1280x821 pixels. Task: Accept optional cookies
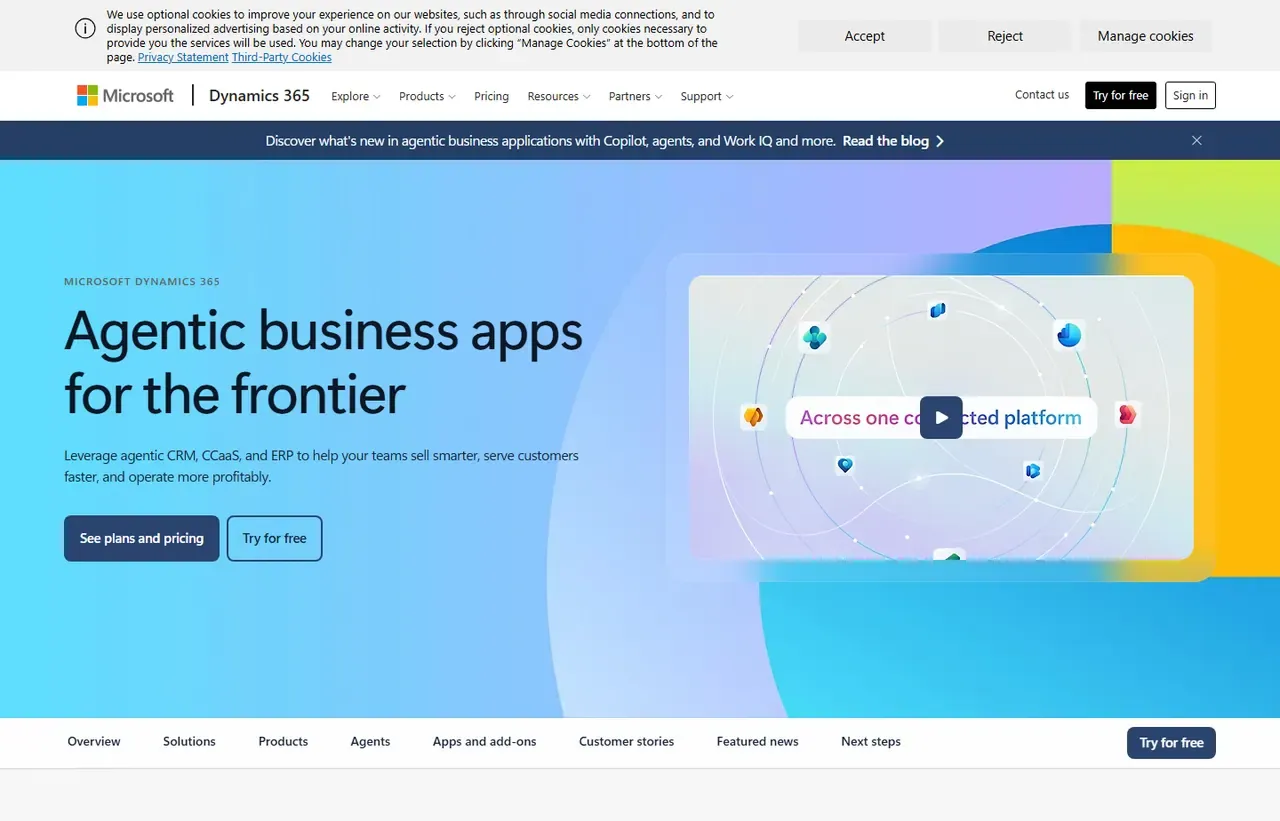[864, 36]
